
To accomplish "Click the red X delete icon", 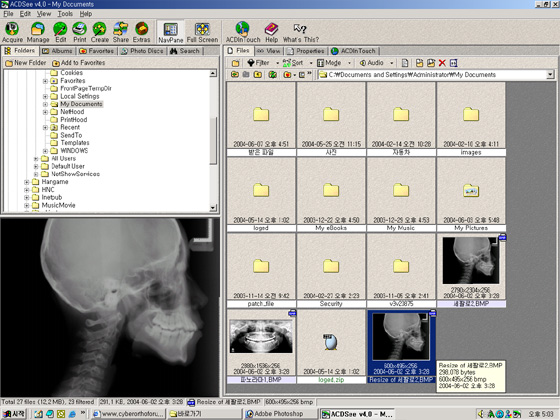I will click(x=442, y=63).
